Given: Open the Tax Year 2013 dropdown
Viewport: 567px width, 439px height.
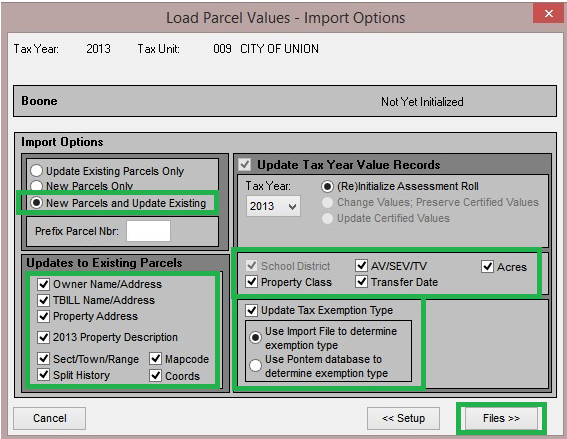Looking at the screenshot, I should click(273, 206).
